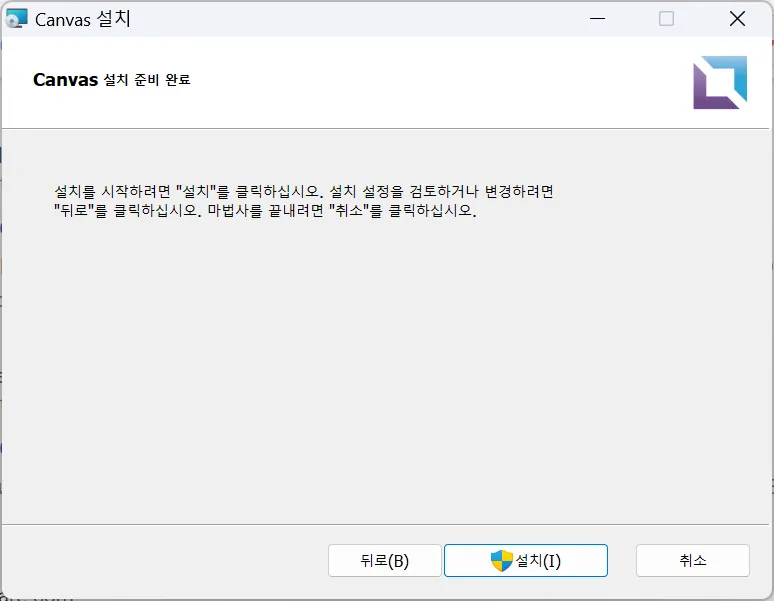Minimize the Canvas 설치 window
Screen dimensions: 774x601
[x=597, y=19]
